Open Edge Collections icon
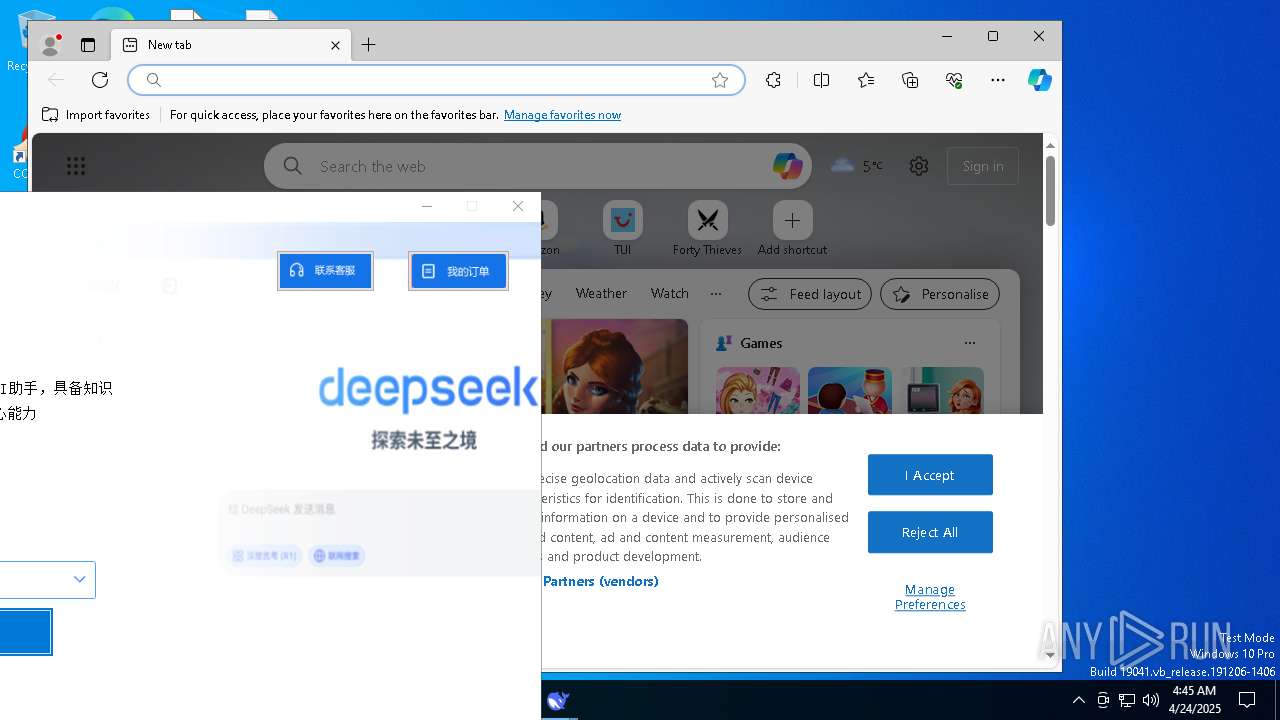1280x720 pixels. [910, 80]
